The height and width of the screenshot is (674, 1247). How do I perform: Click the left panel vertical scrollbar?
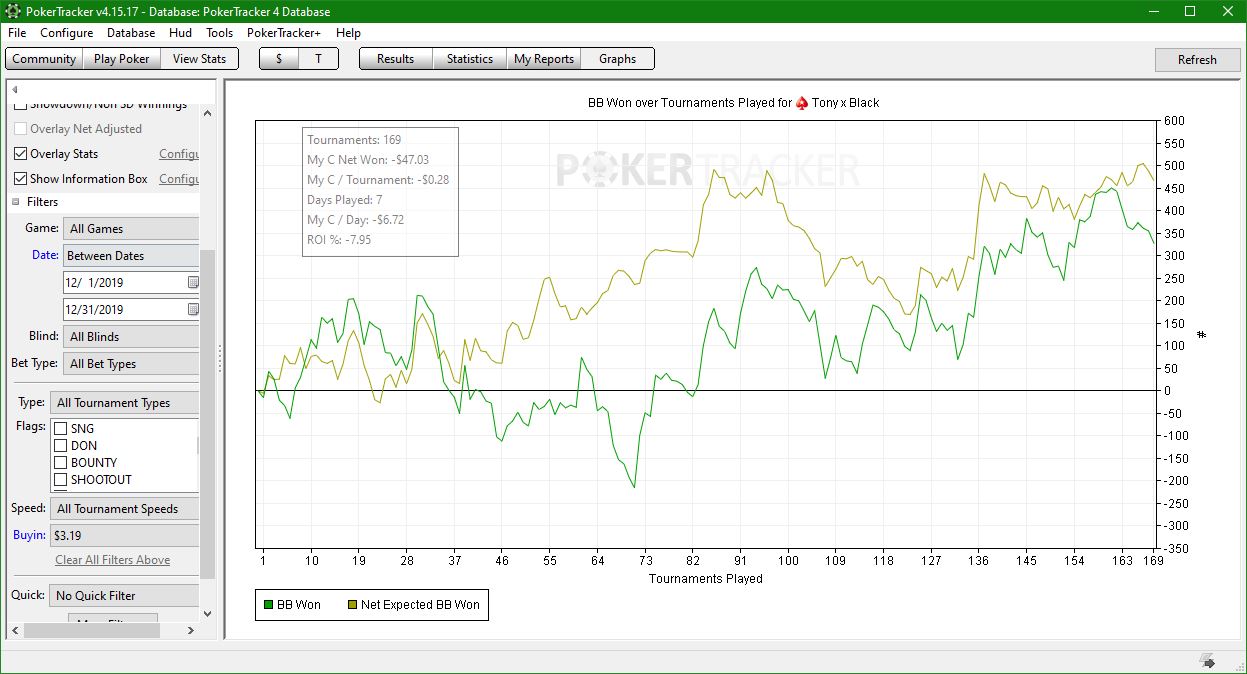coord(208,415)
